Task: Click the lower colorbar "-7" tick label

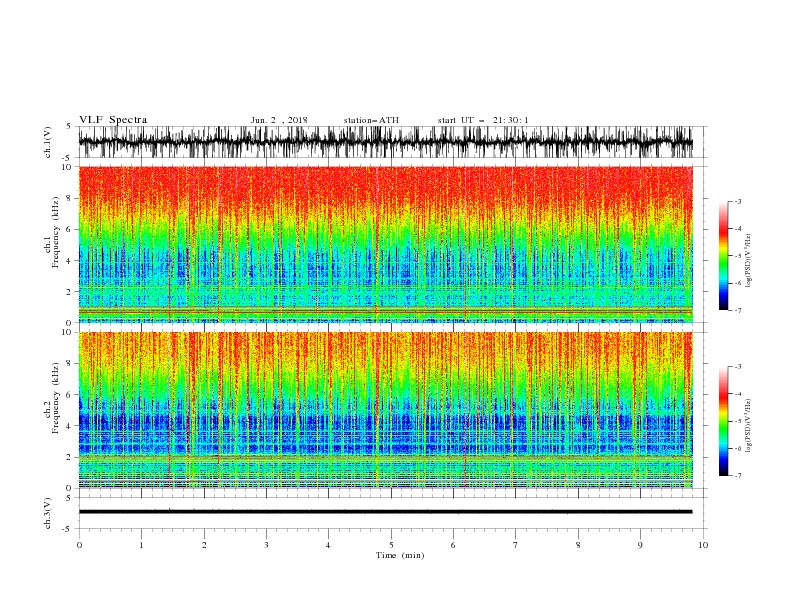Action: (x=737, y=475)
